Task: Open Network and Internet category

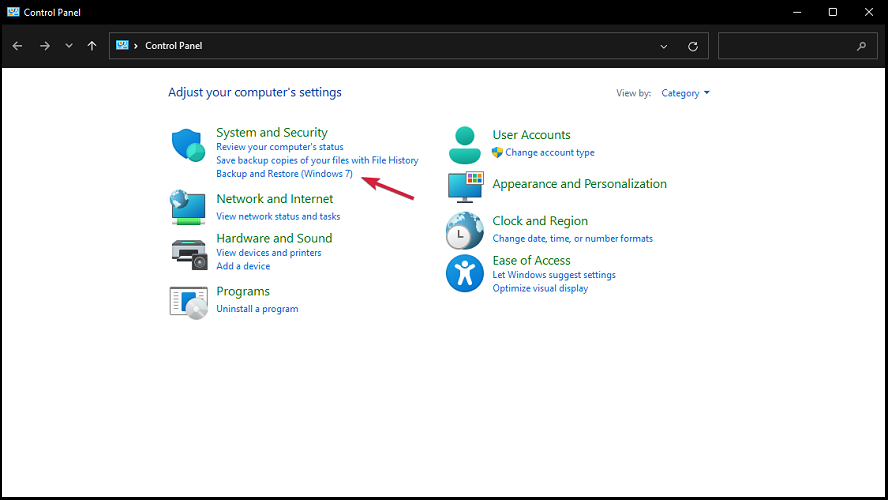Action: (x=275, y=199)
